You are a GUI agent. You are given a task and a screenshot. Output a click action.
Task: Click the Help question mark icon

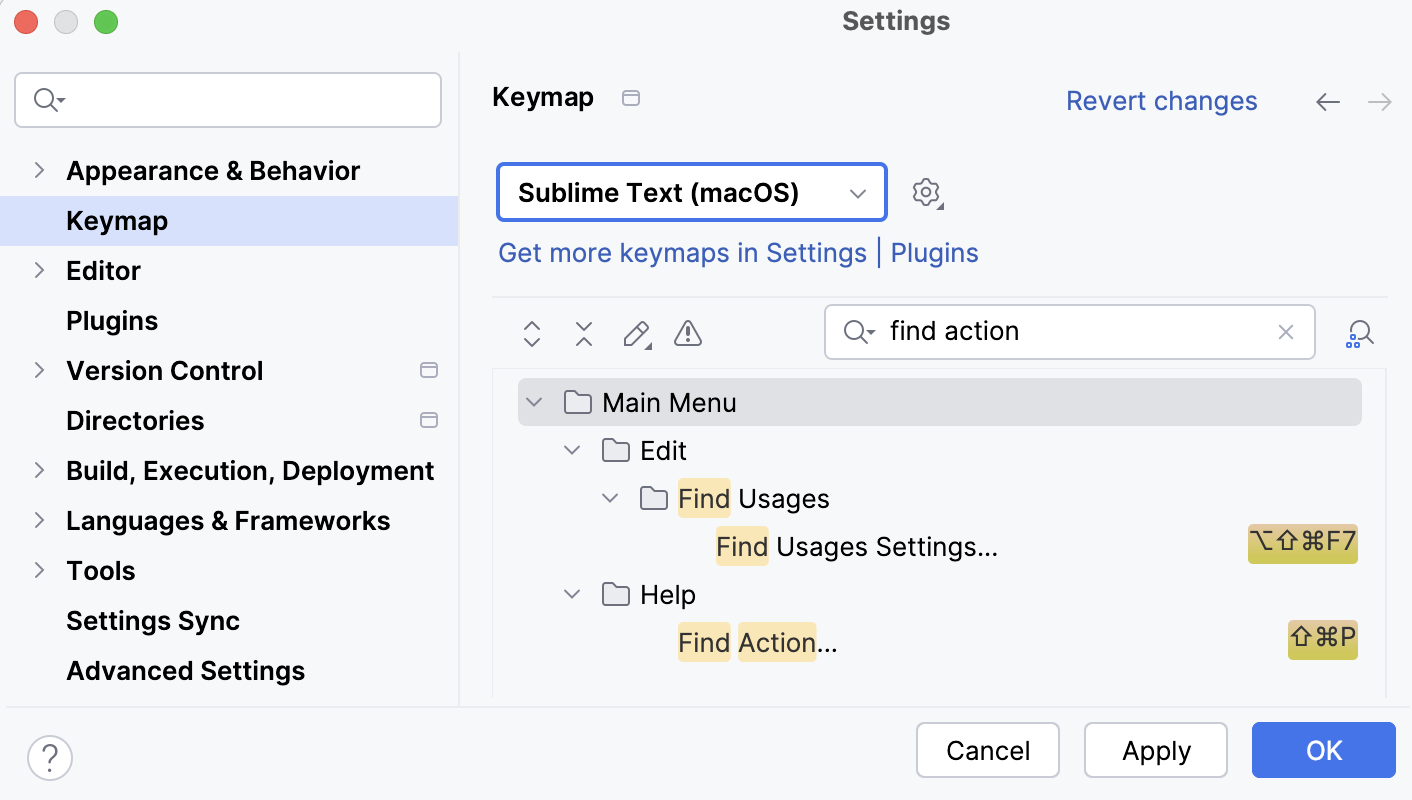pos(49,758)
